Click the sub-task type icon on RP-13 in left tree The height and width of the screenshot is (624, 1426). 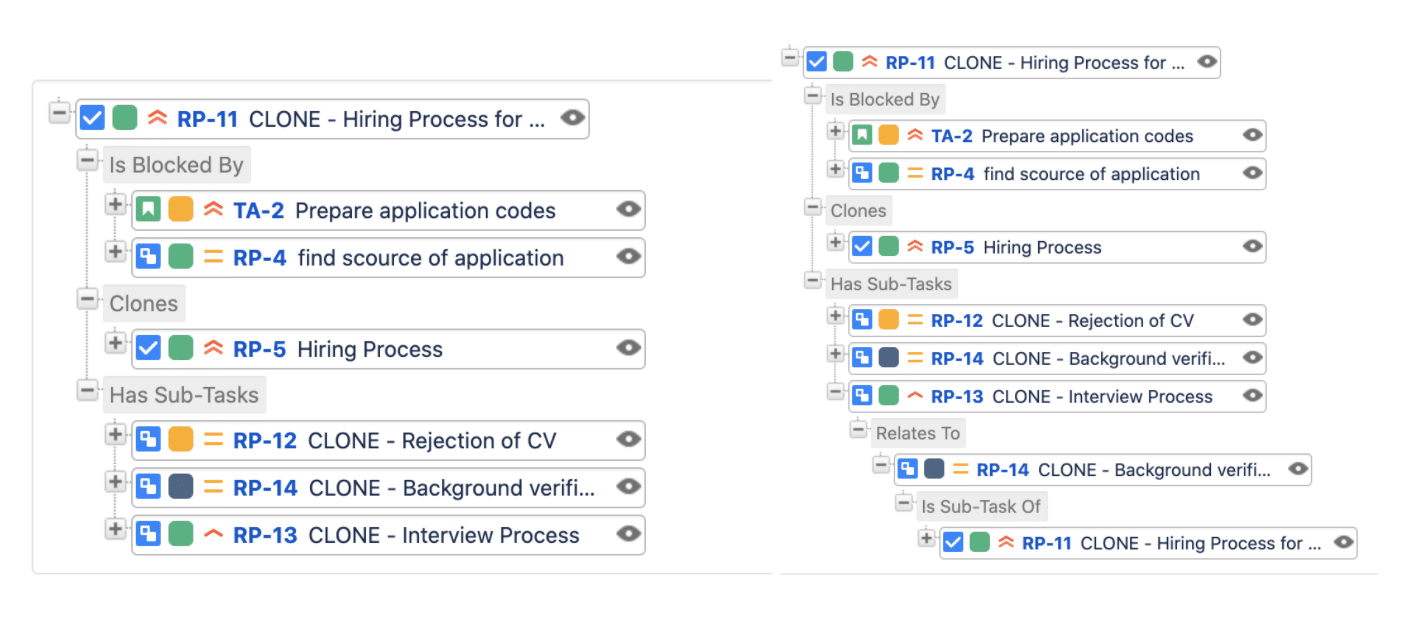(148, 535)
